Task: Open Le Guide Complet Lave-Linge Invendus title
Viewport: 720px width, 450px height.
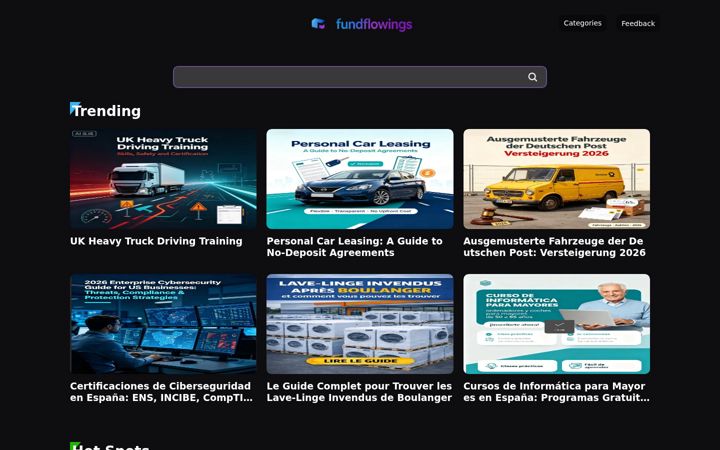Action: pyautogui.click(x=359, y=392)
